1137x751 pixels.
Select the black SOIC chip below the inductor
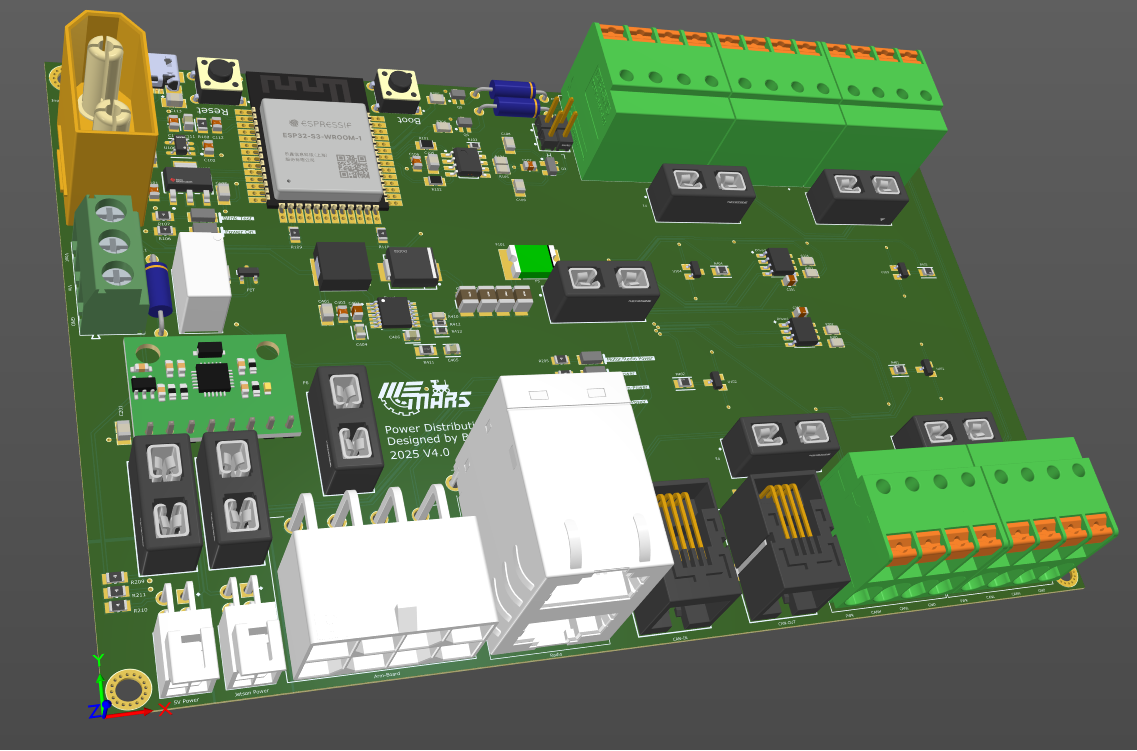point(395,312)
